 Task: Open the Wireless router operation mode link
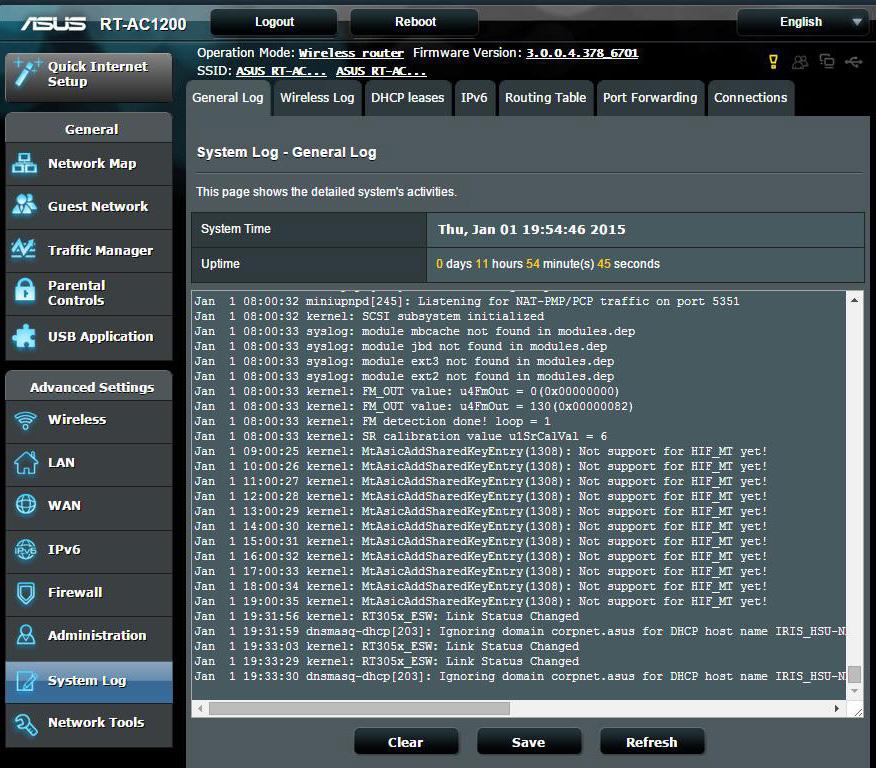[x=351, y=53]
